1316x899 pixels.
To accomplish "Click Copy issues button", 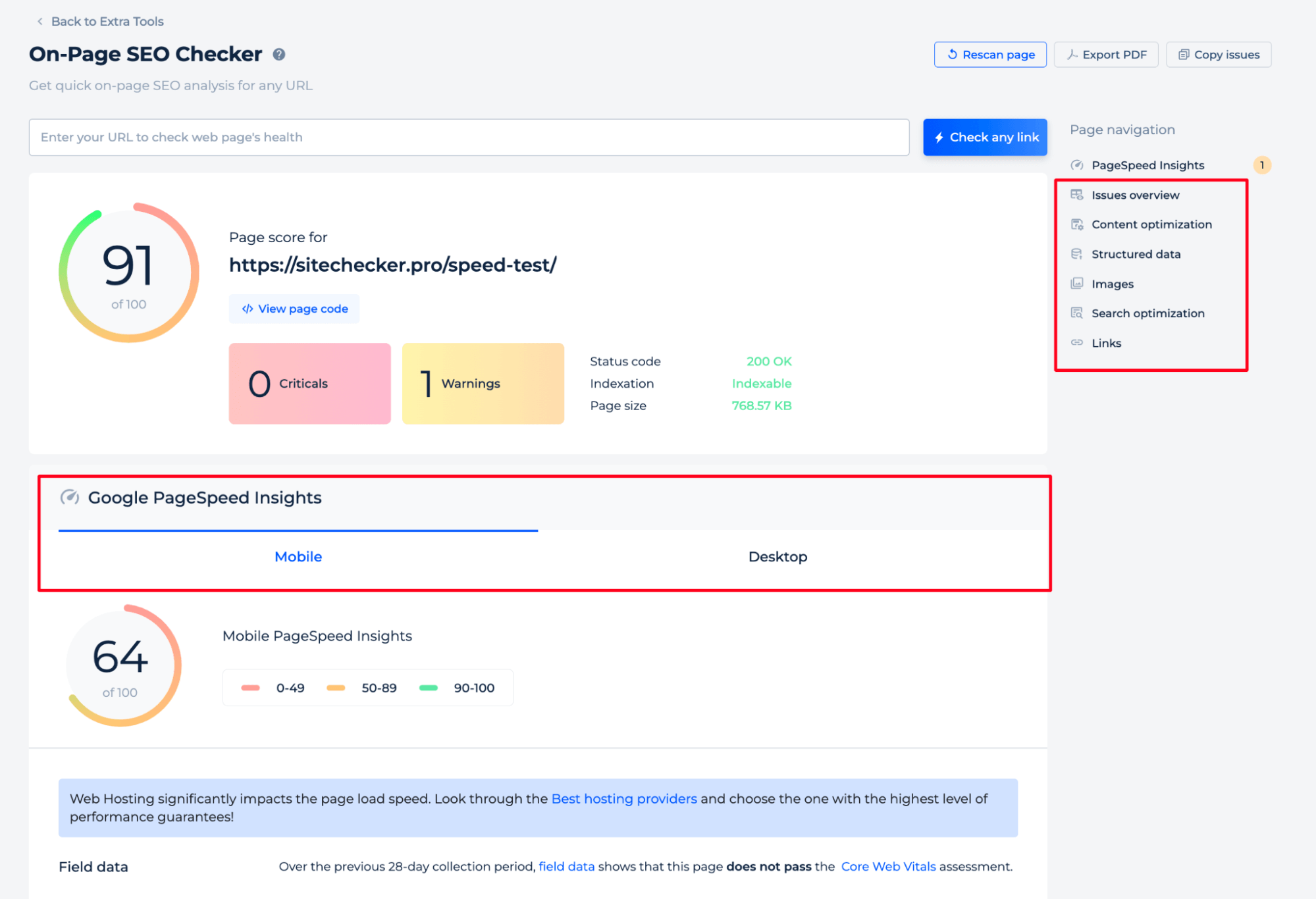I will point(1219,55).
